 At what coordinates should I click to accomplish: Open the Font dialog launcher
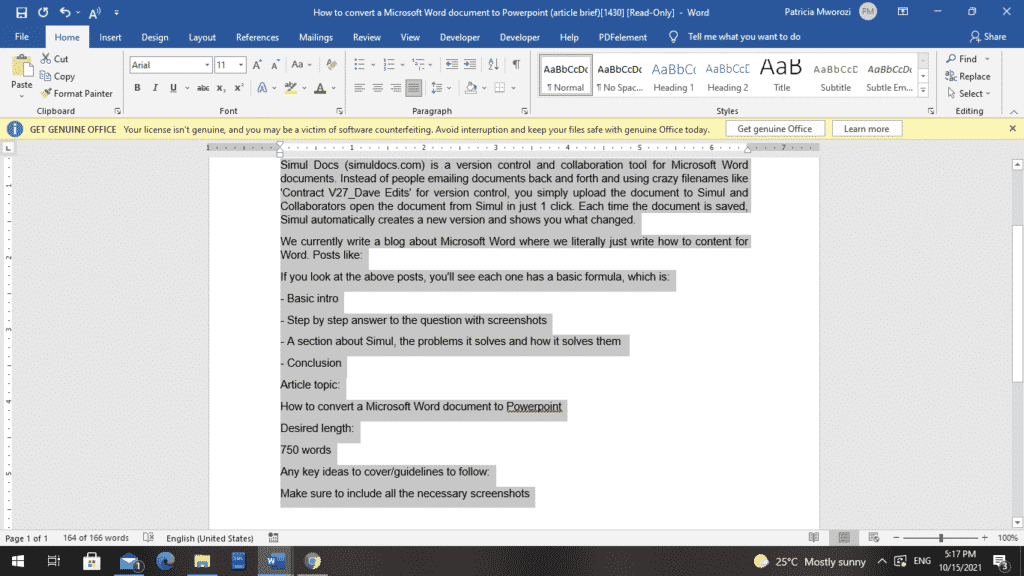pos(340,111)
